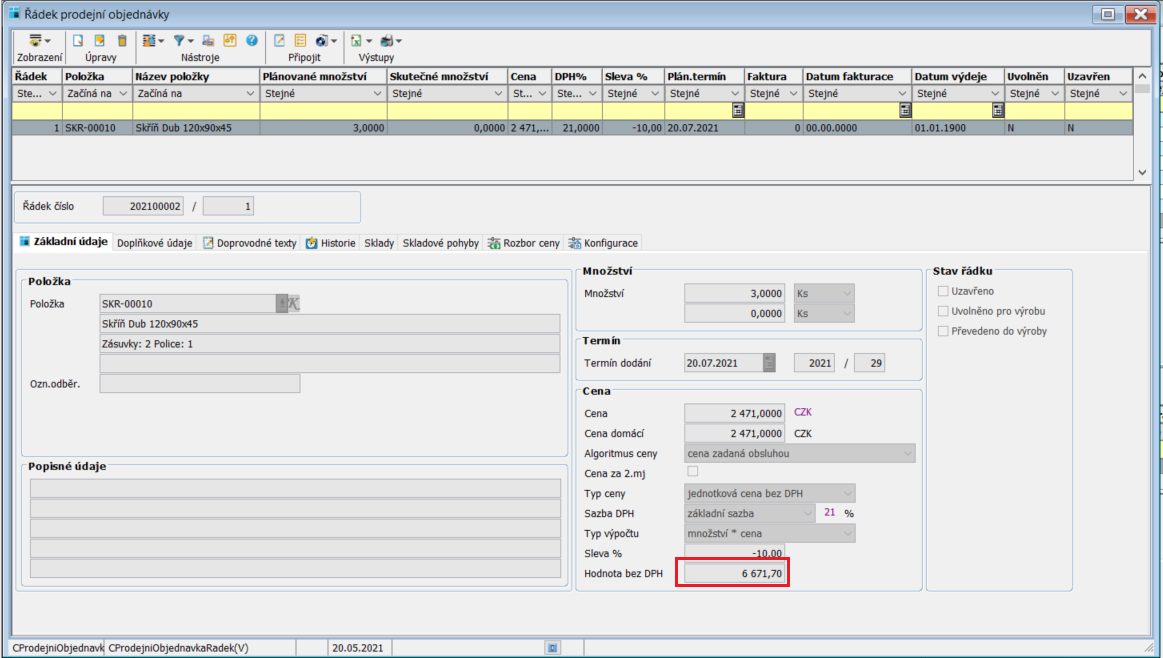The height and width of the screenshot is (658, 1163).
Task: Click calendar icon in Plán.termín filter cell
Action: [x=737, y=111]
